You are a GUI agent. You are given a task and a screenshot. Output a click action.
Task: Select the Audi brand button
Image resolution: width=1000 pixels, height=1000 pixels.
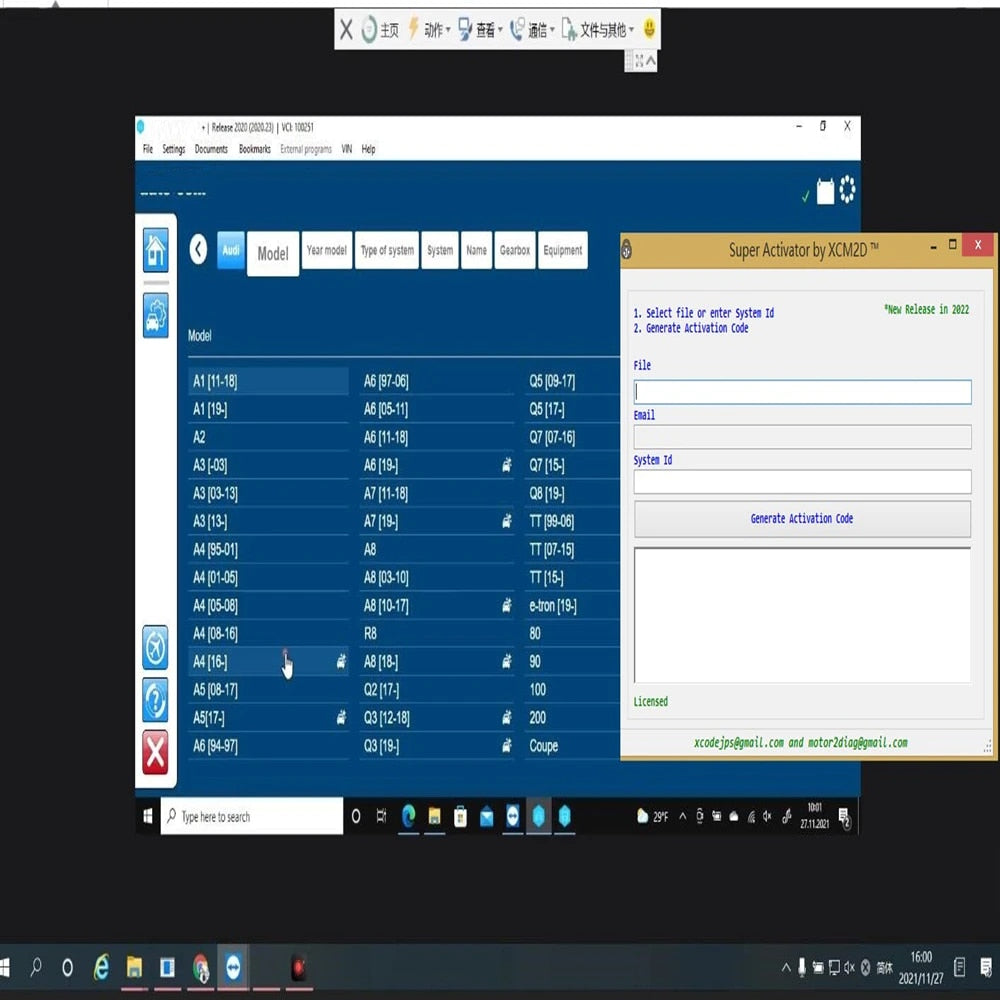(x=230, y=251)
